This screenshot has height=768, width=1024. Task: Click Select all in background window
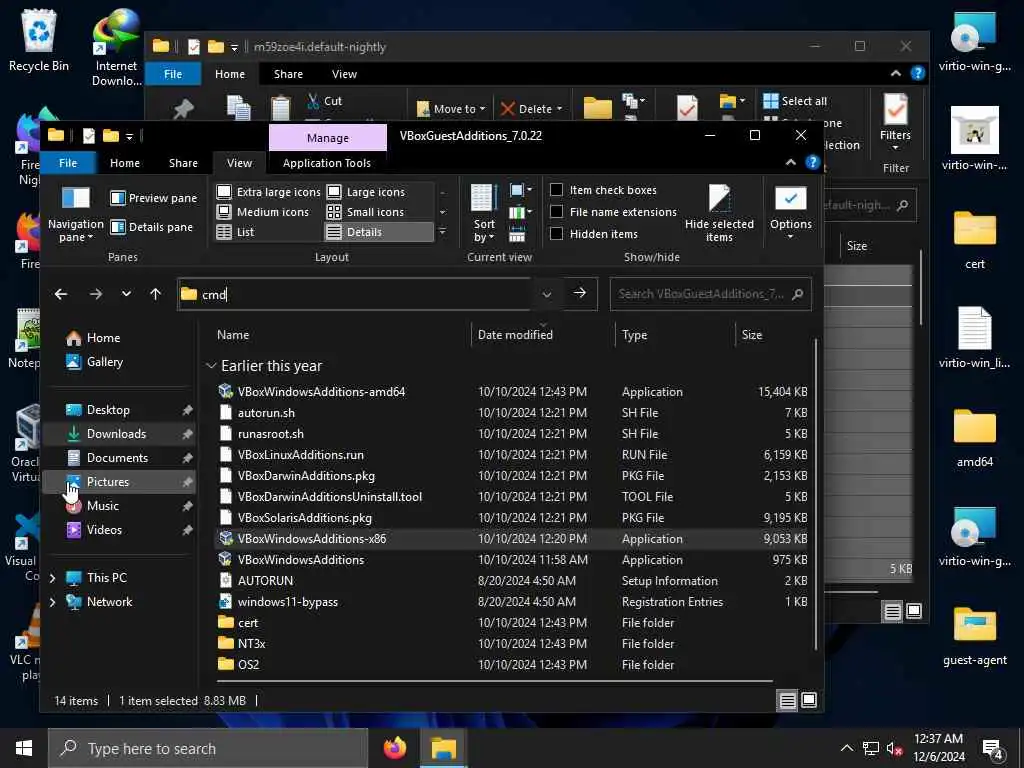(795, 101)
